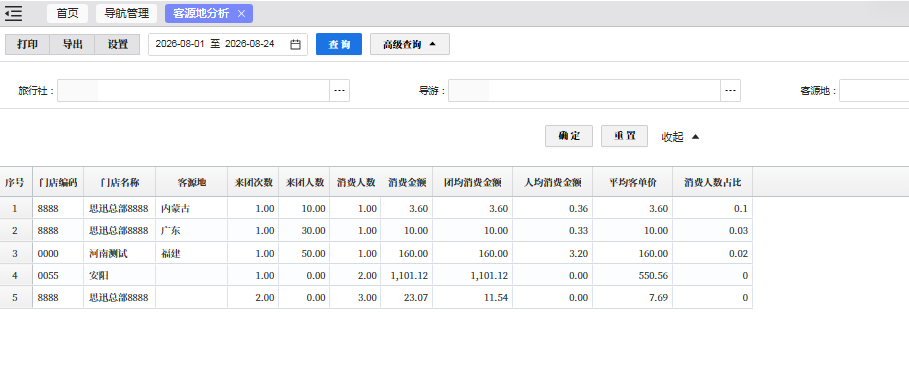
Task: Click the 重置 button
Action: pyautogui.click(x=624, y=136)
